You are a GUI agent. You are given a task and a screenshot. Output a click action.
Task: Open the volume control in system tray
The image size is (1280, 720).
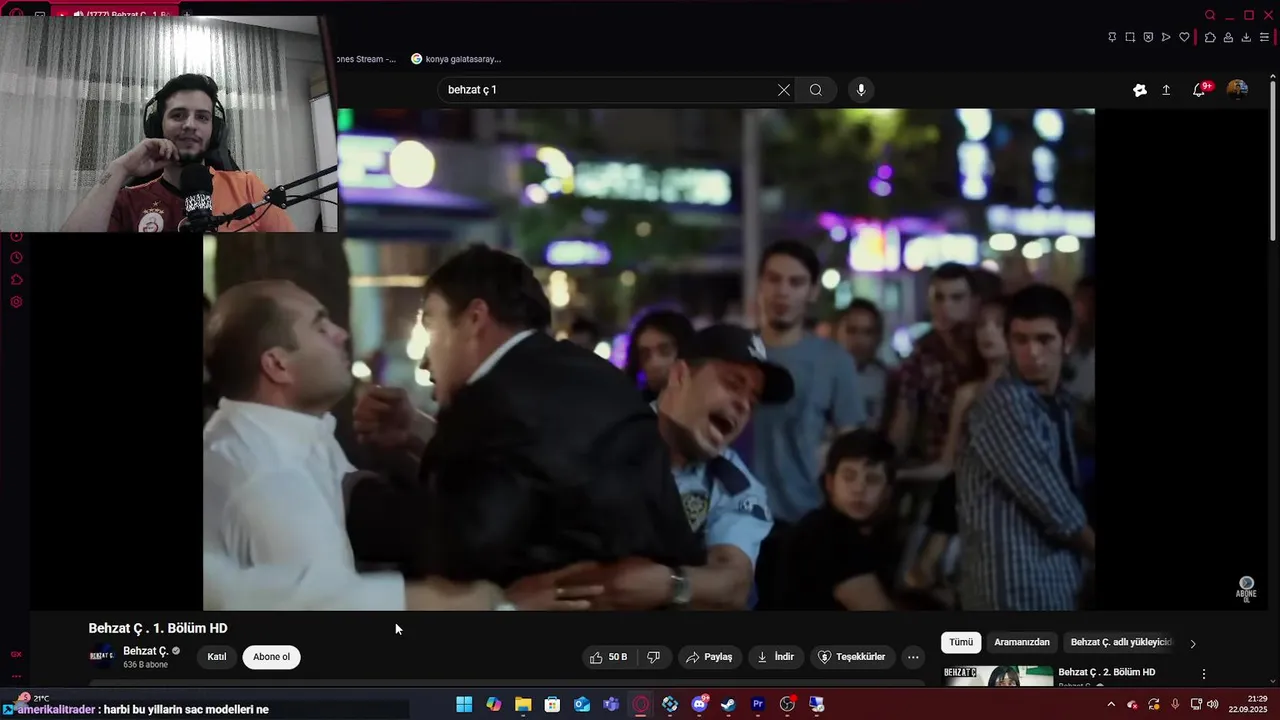pyautogui.click(x=1213, y=704)
